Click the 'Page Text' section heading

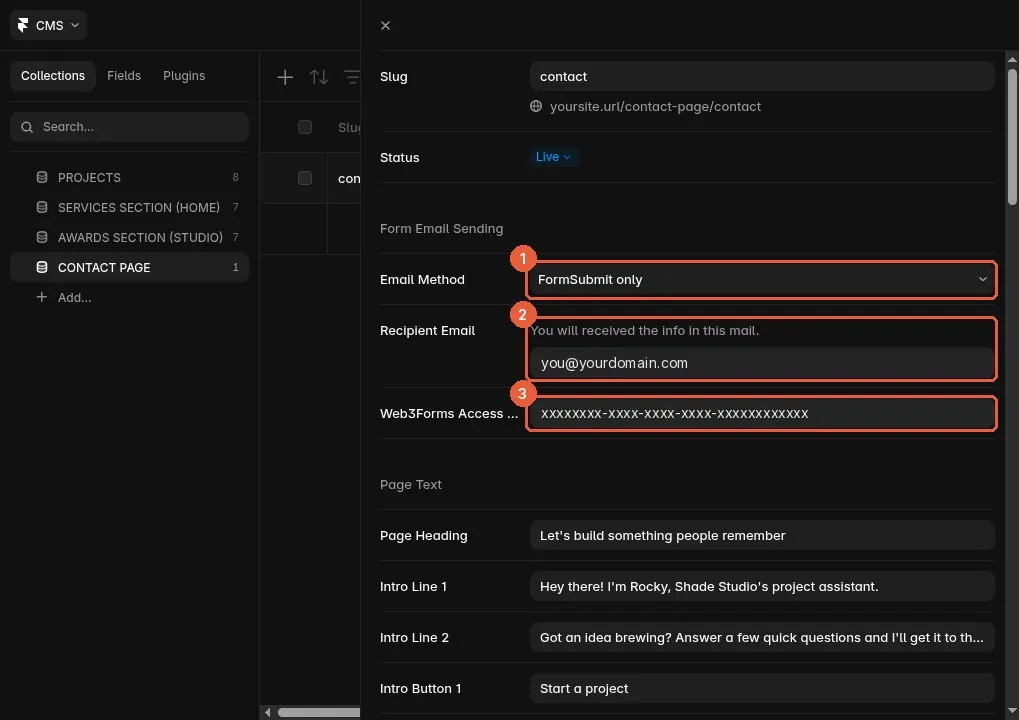411,484
